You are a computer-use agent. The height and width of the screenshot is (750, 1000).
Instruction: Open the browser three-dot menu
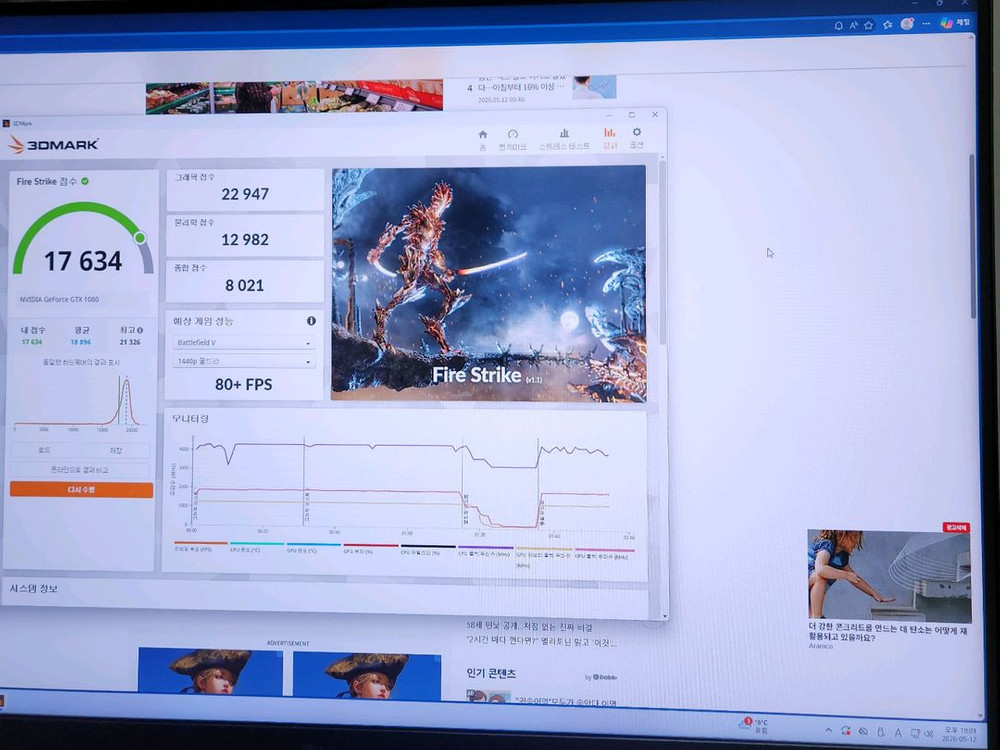coord(927,24)
